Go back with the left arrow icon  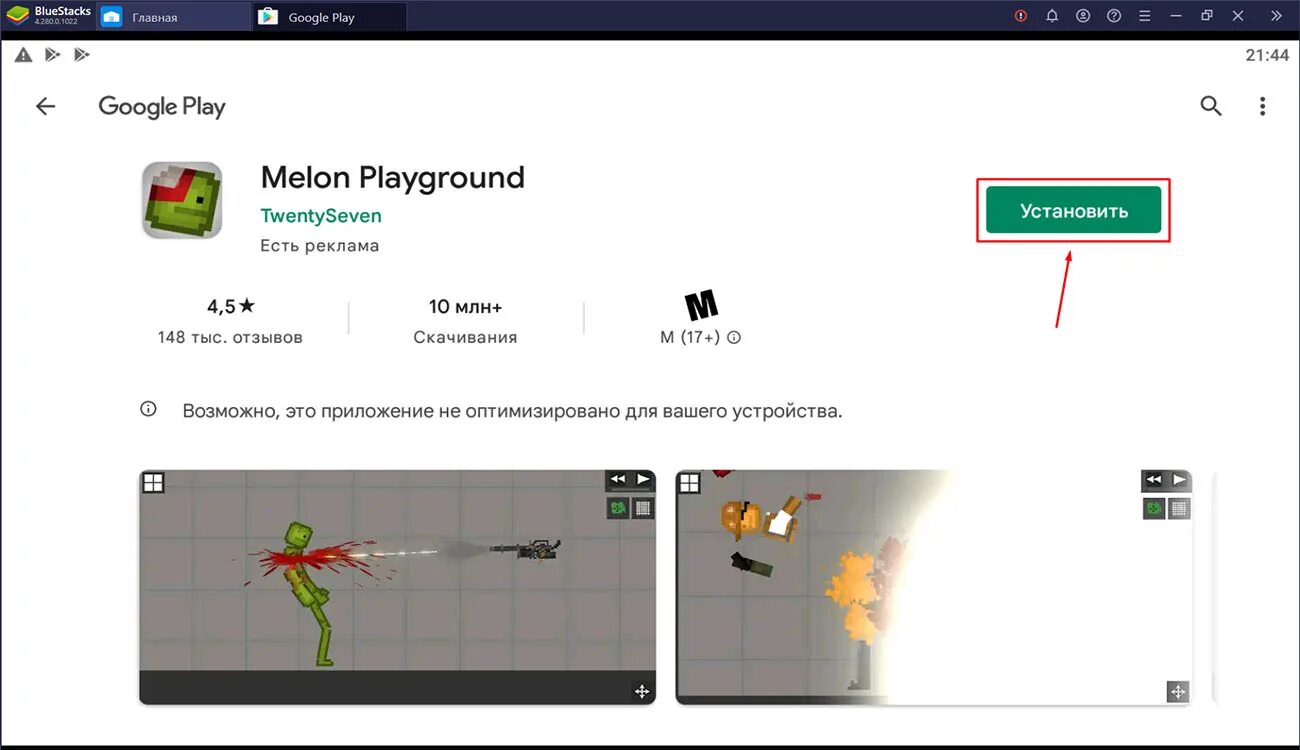pyautogui.click(x=45, y=106)
